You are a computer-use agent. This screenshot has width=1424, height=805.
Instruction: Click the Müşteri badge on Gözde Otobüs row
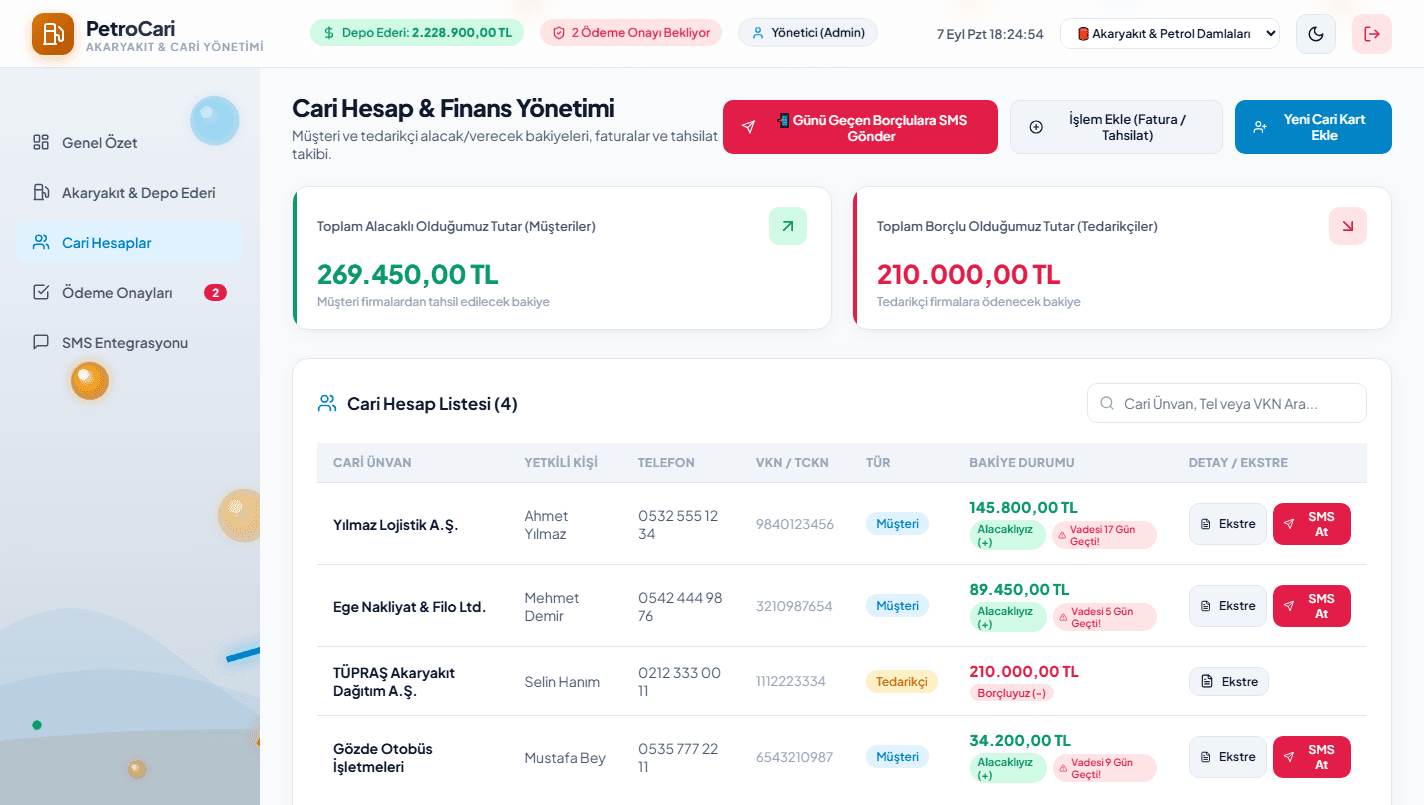click(x=897, y=757)
